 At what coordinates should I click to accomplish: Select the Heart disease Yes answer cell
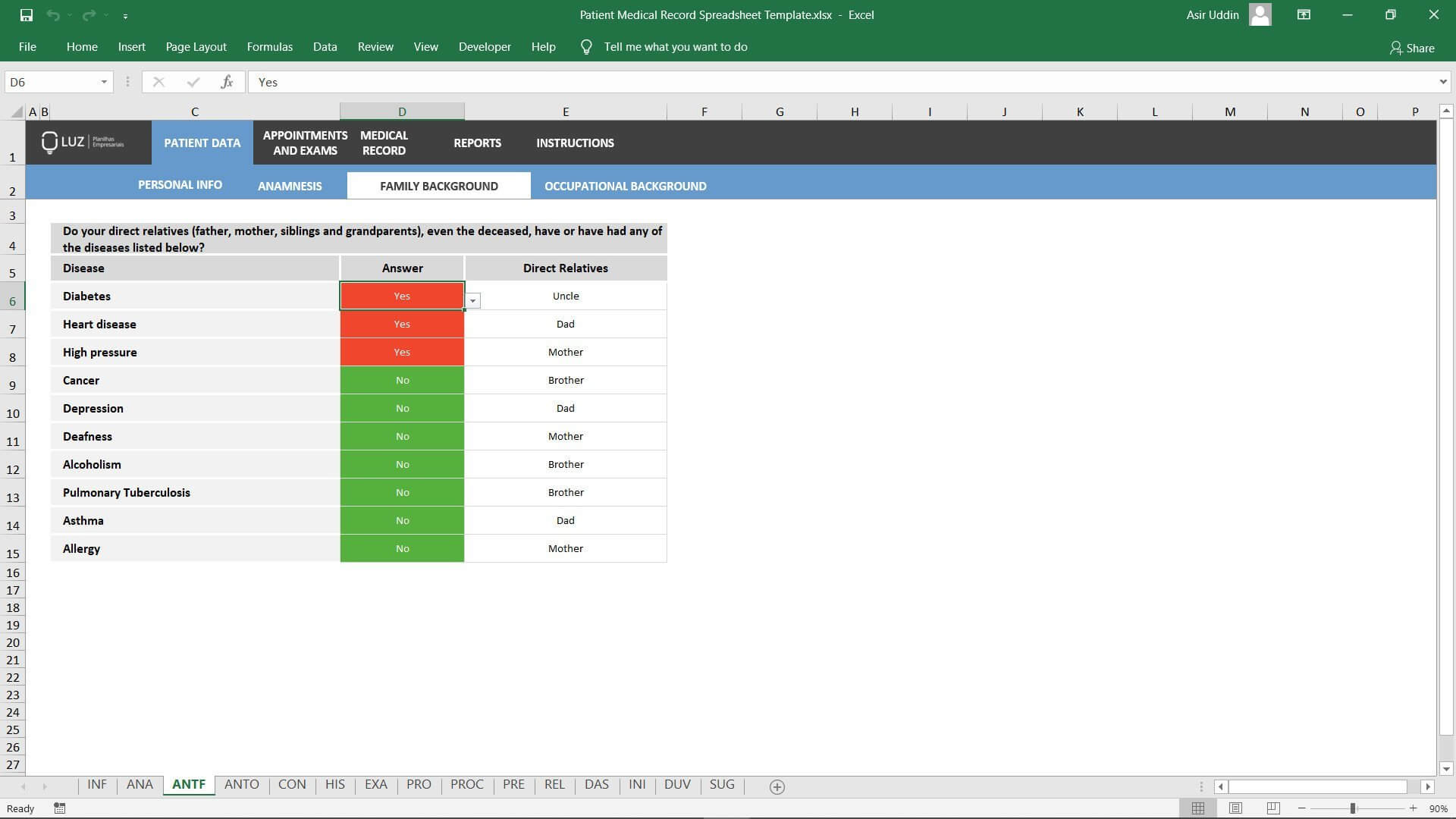(x=402, y=324)
